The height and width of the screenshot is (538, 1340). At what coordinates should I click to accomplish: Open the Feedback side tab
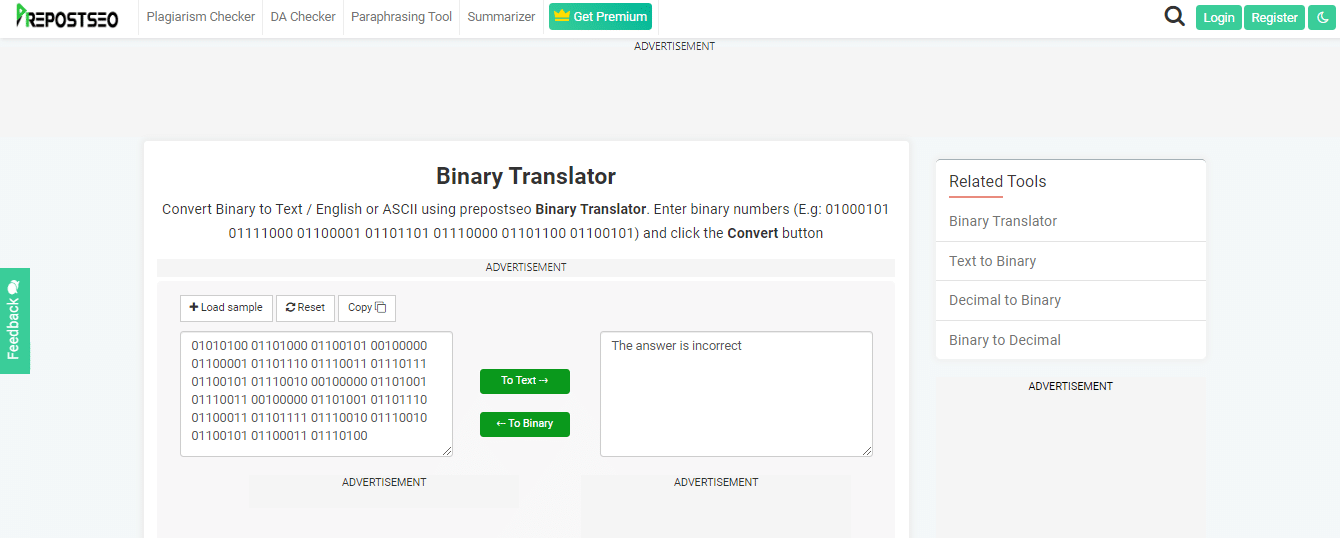[x=14, y=321]
